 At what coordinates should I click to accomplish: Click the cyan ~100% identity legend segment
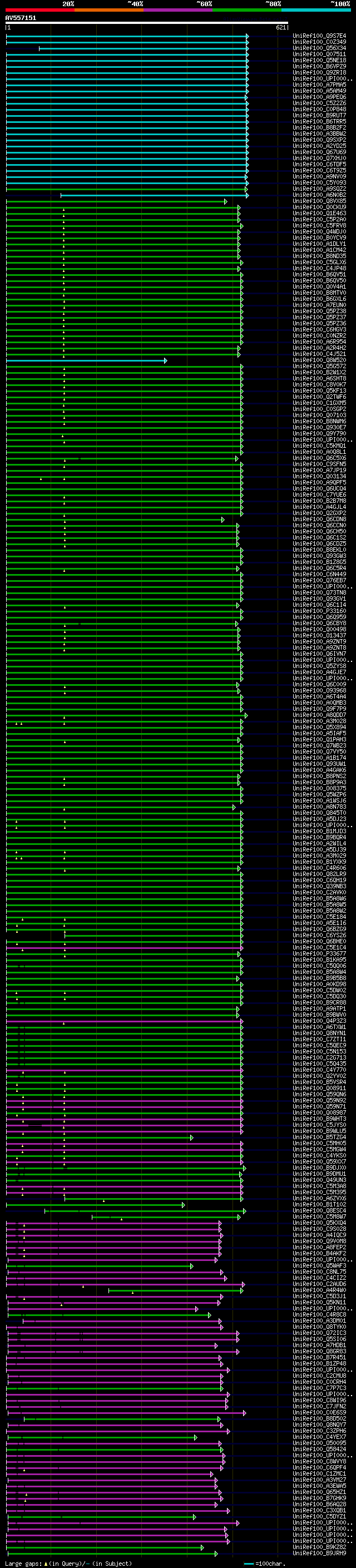[x=316, y=10]
